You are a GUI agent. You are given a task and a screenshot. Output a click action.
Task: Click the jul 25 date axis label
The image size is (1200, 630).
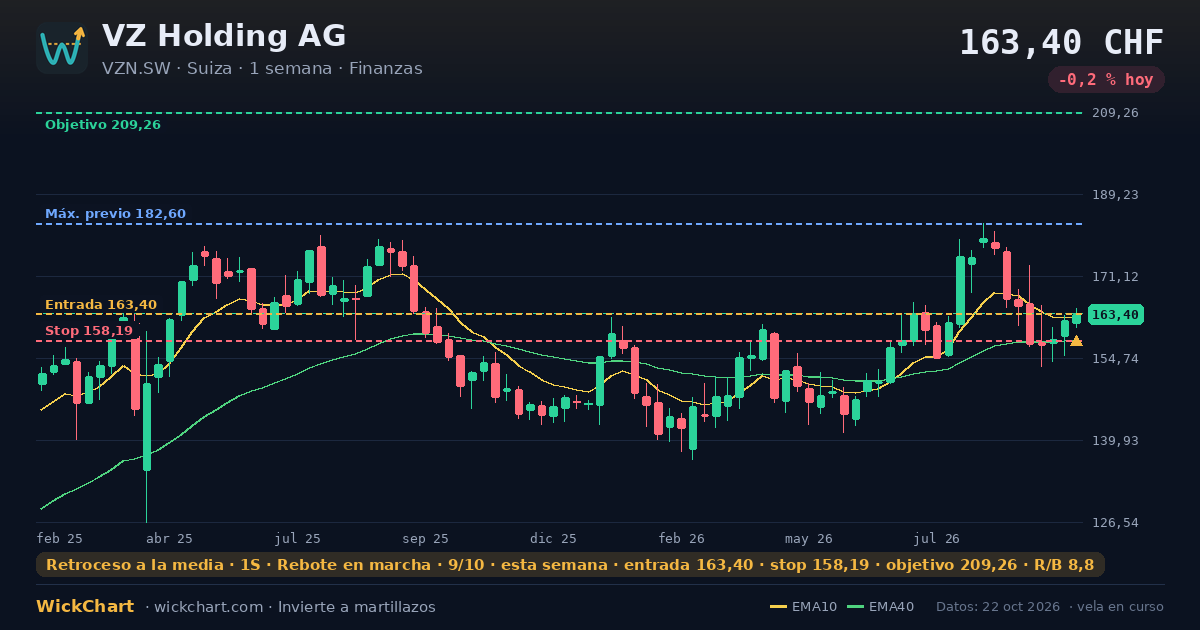click(x=298, y=538)
